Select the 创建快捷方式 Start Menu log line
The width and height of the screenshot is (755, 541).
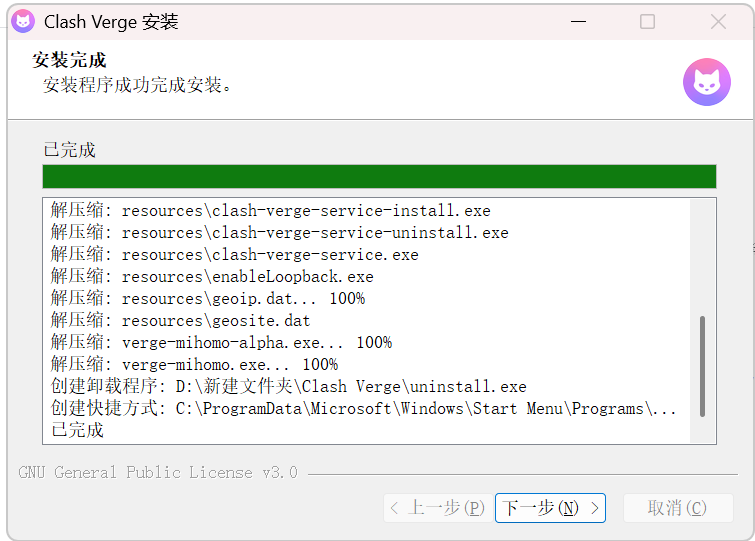click(364, 408)
